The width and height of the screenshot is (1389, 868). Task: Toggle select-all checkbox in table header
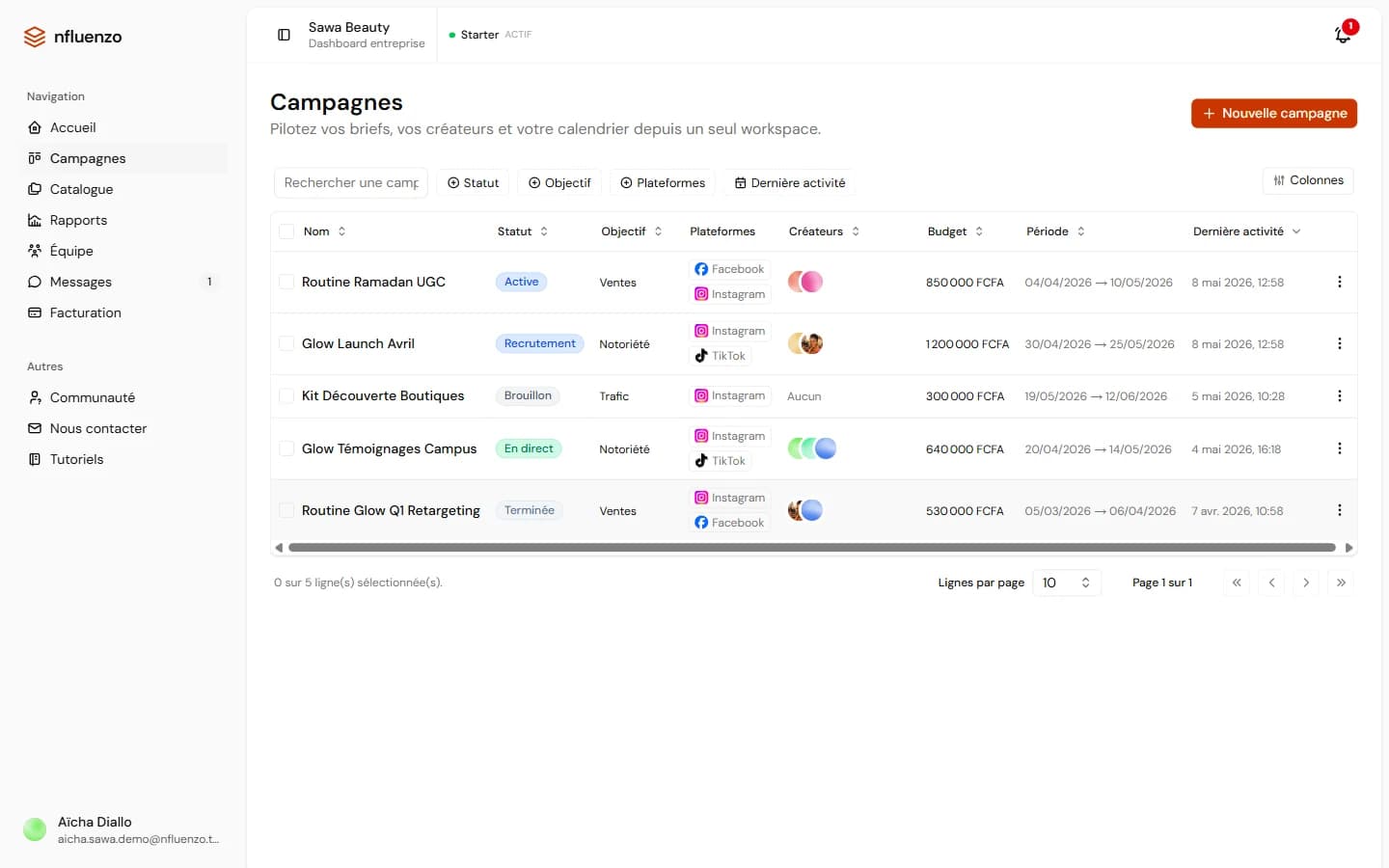(286, 231)
